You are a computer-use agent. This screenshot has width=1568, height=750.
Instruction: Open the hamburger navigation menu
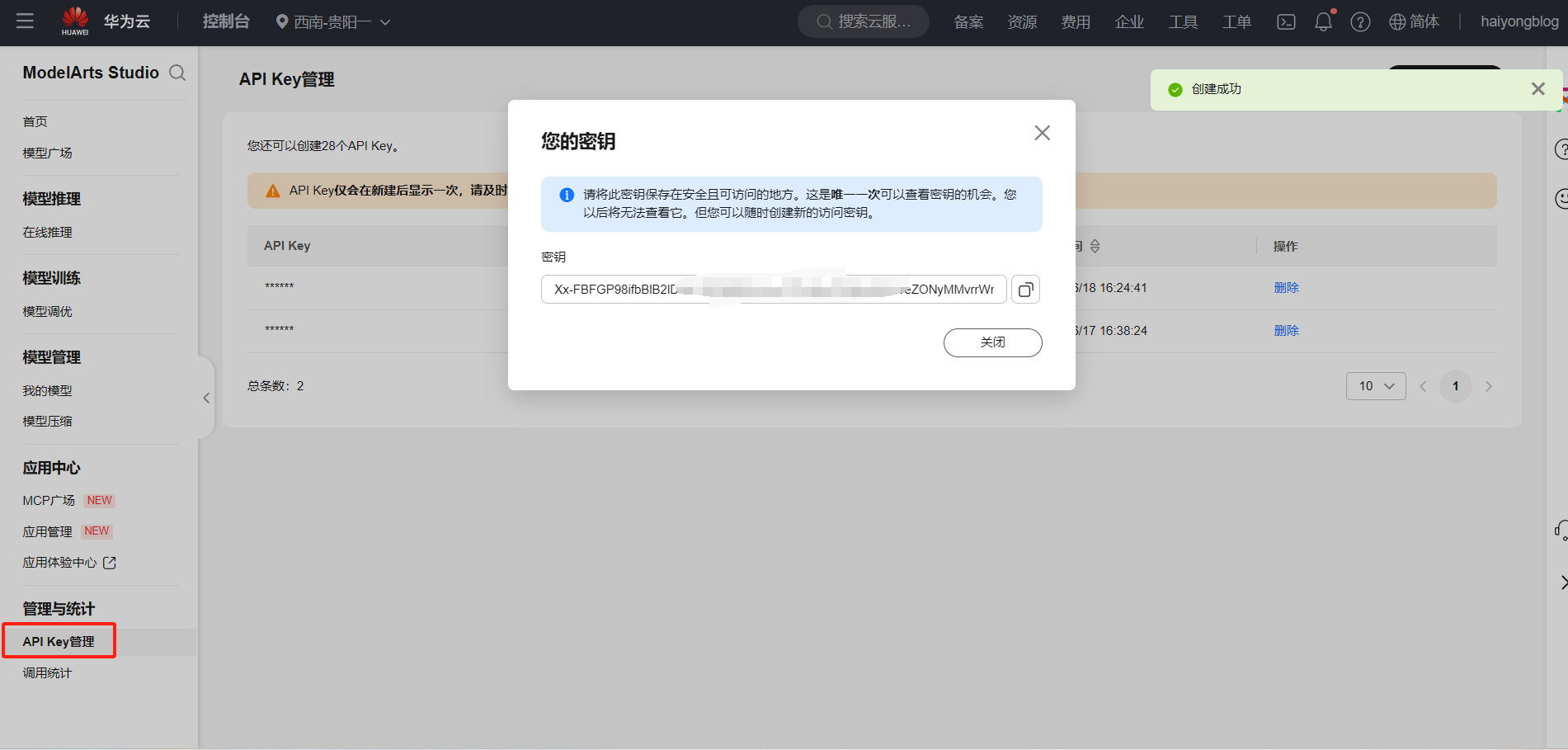(x=25, y=21)
